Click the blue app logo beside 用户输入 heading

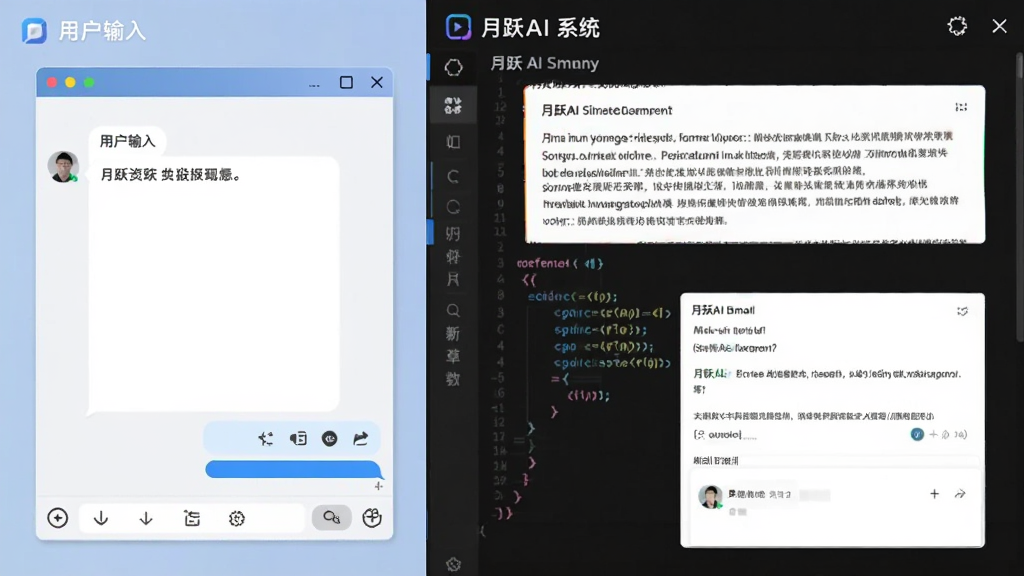coord(35,31)
